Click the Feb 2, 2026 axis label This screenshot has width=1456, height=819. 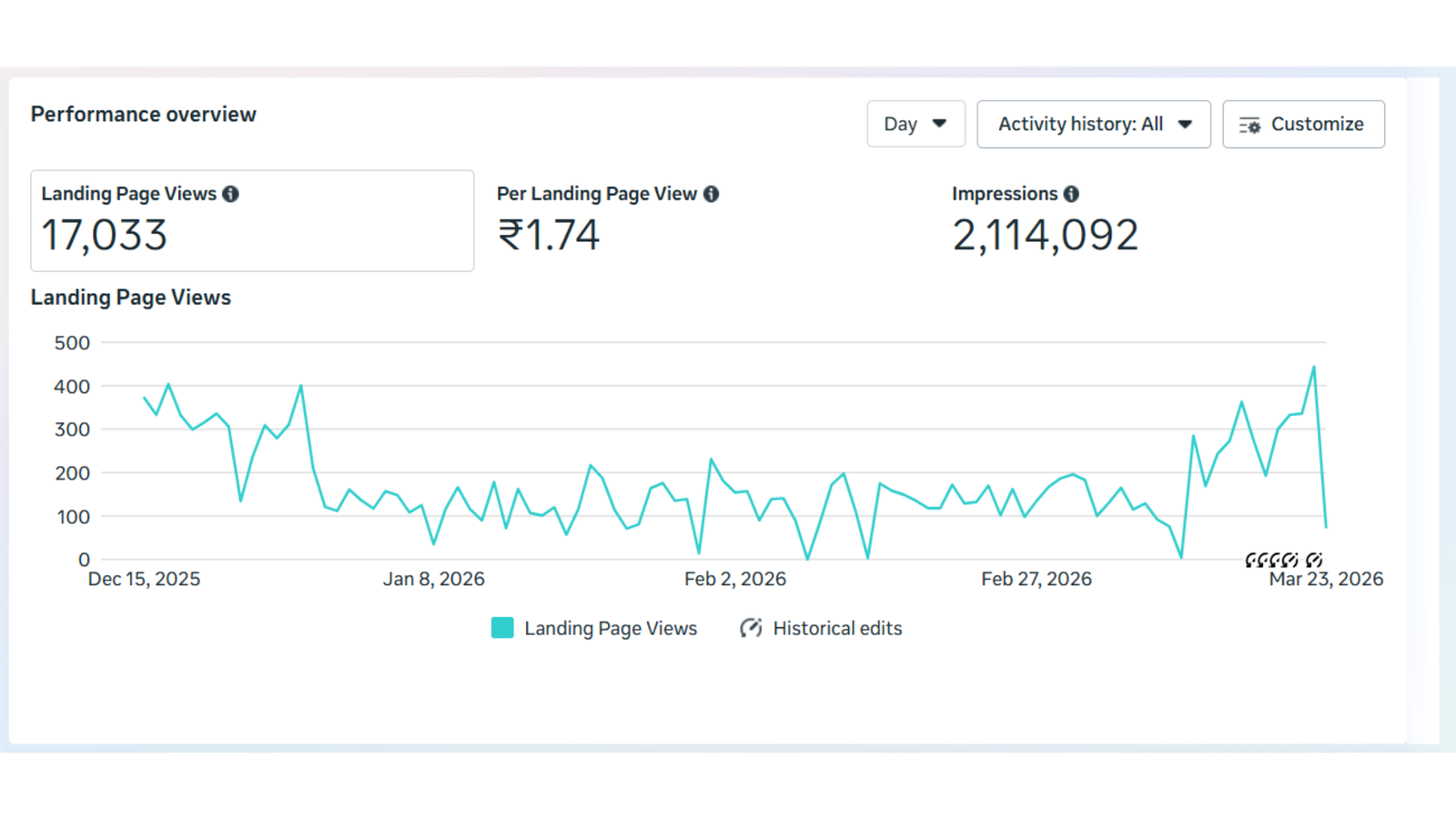[x=735, y=579]
